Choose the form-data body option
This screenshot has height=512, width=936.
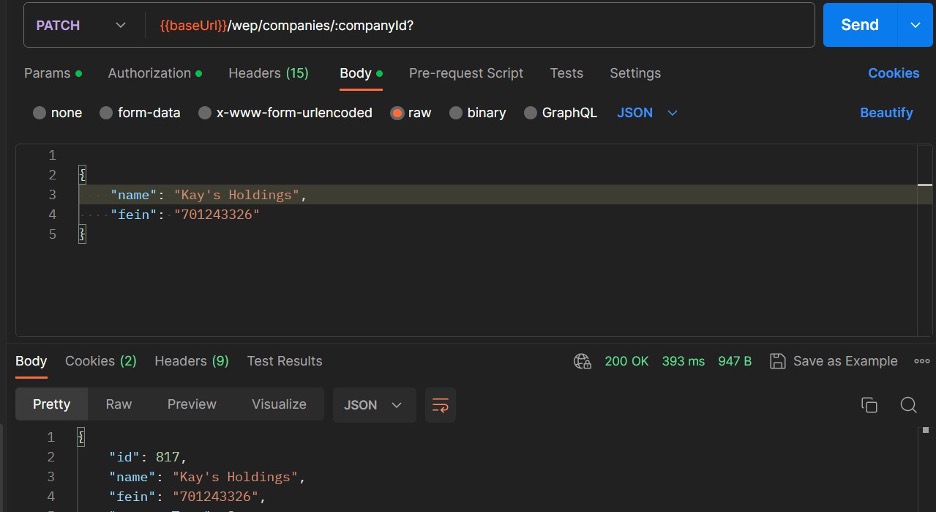click(x=106, y=113)
